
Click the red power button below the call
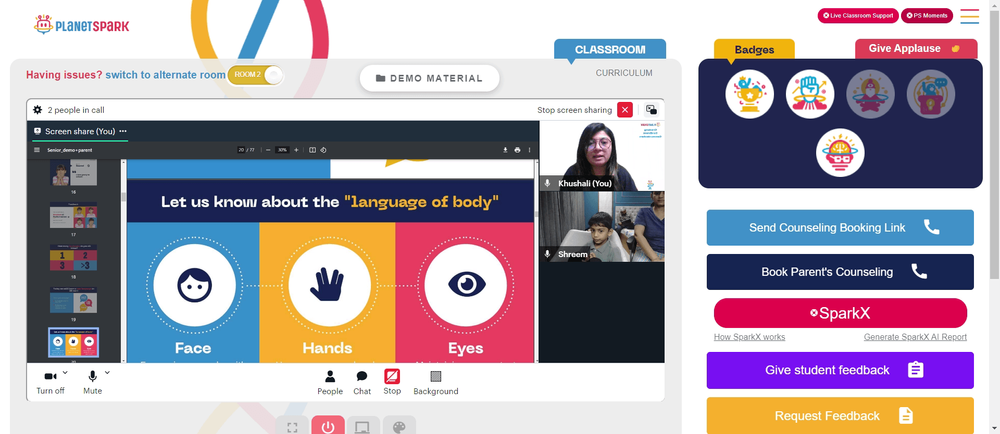pyautogui.click(x=328, y=426)
